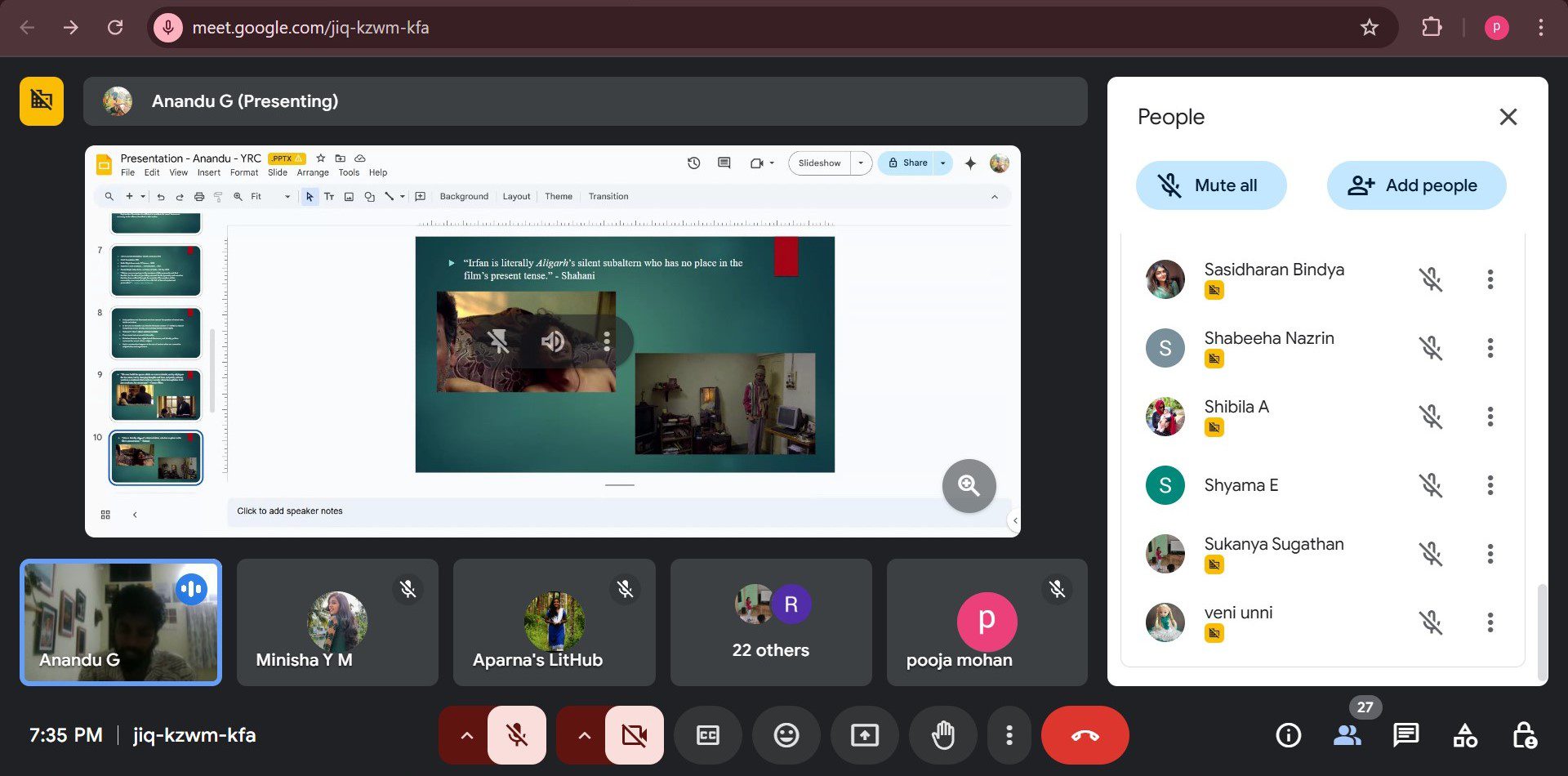Open more options for Shyama E

1490,485
